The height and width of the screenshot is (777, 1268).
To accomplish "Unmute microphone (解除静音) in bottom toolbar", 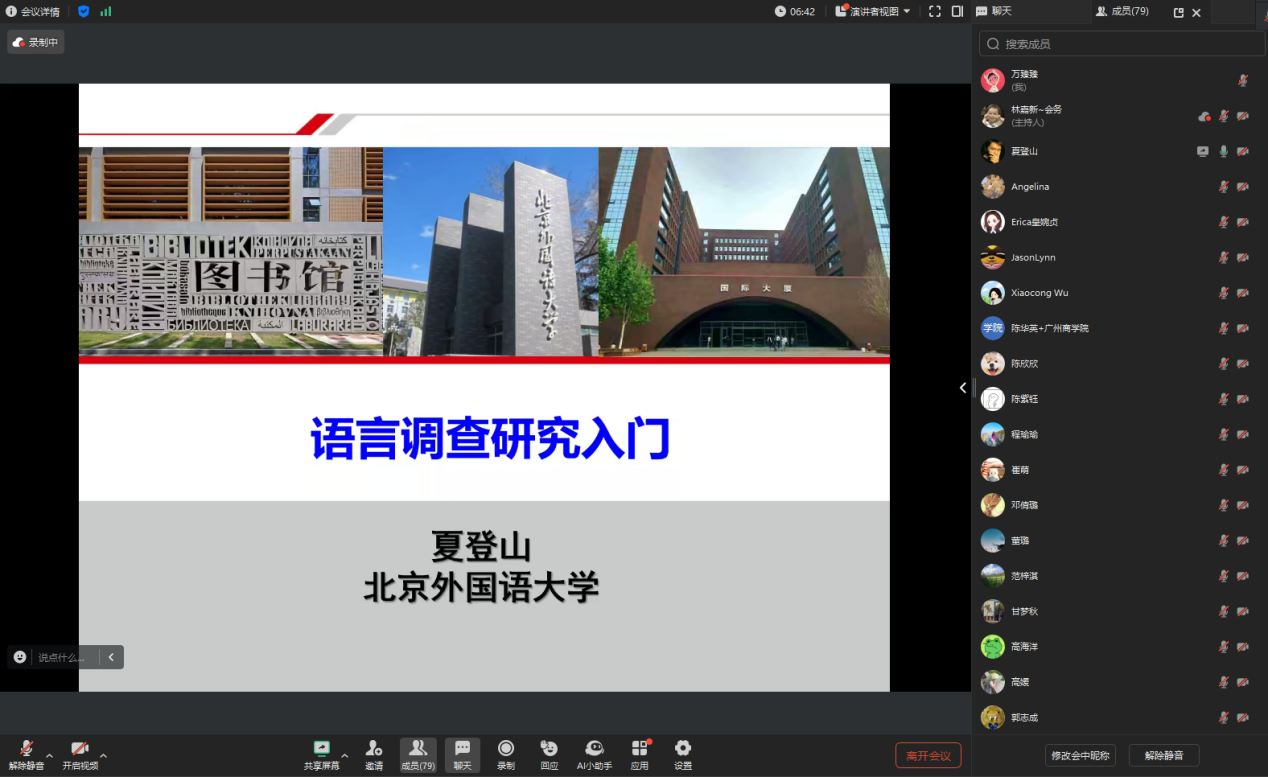I will click(26, 754).
